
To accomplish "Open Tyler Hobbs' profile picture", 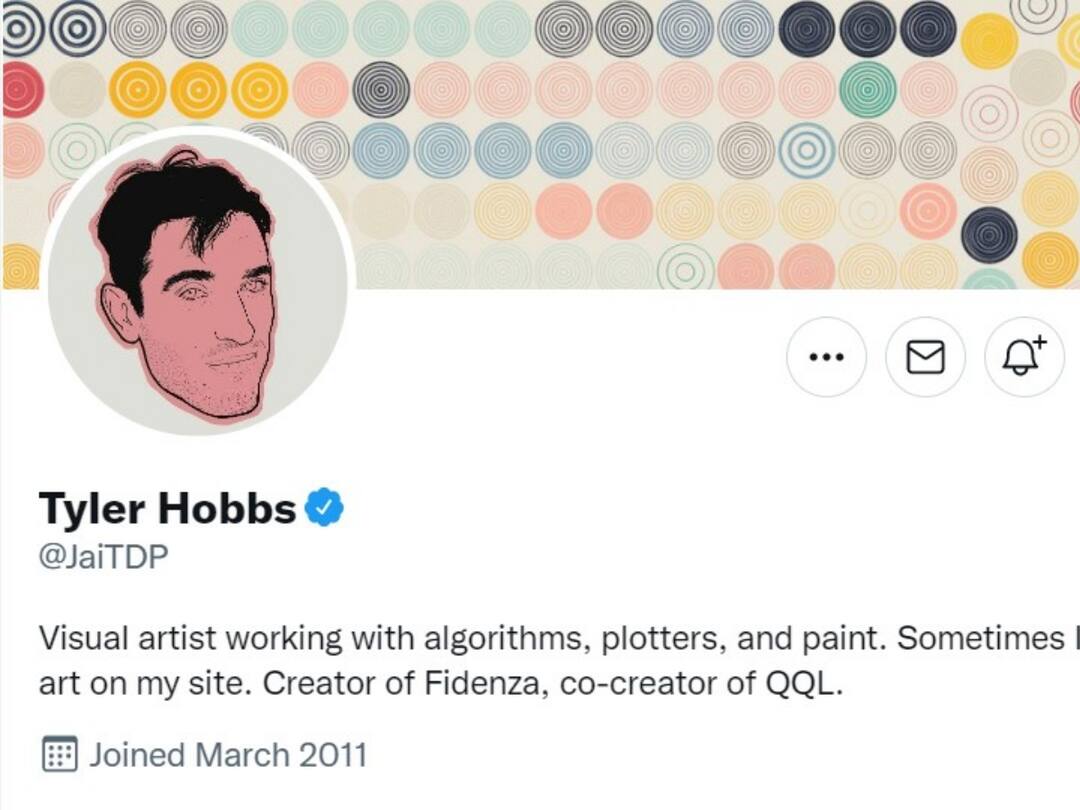I will [198, 283].
